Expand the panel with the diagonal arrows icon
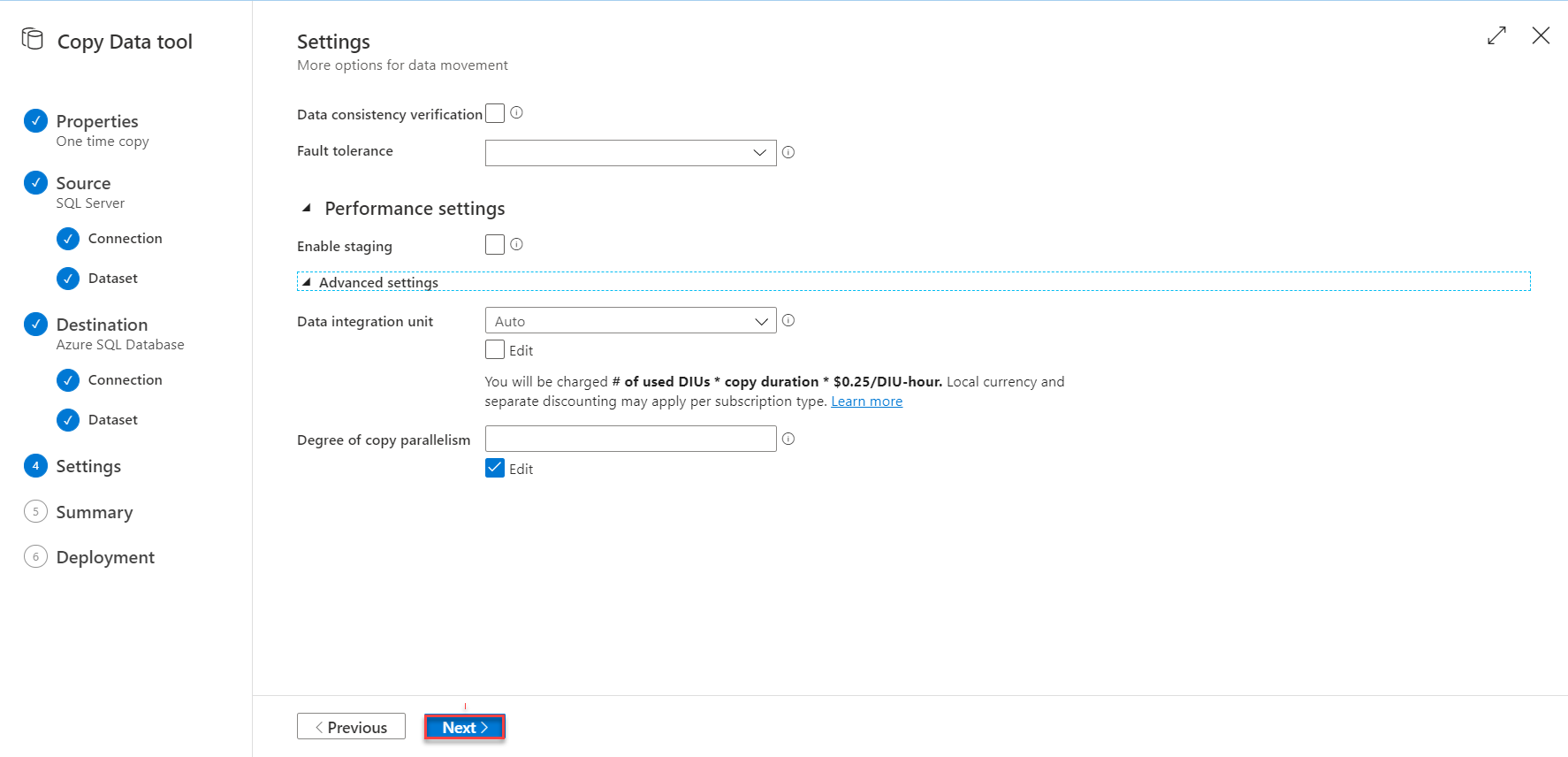This screenshot has width=1568, height=757. click(1496, 36)
